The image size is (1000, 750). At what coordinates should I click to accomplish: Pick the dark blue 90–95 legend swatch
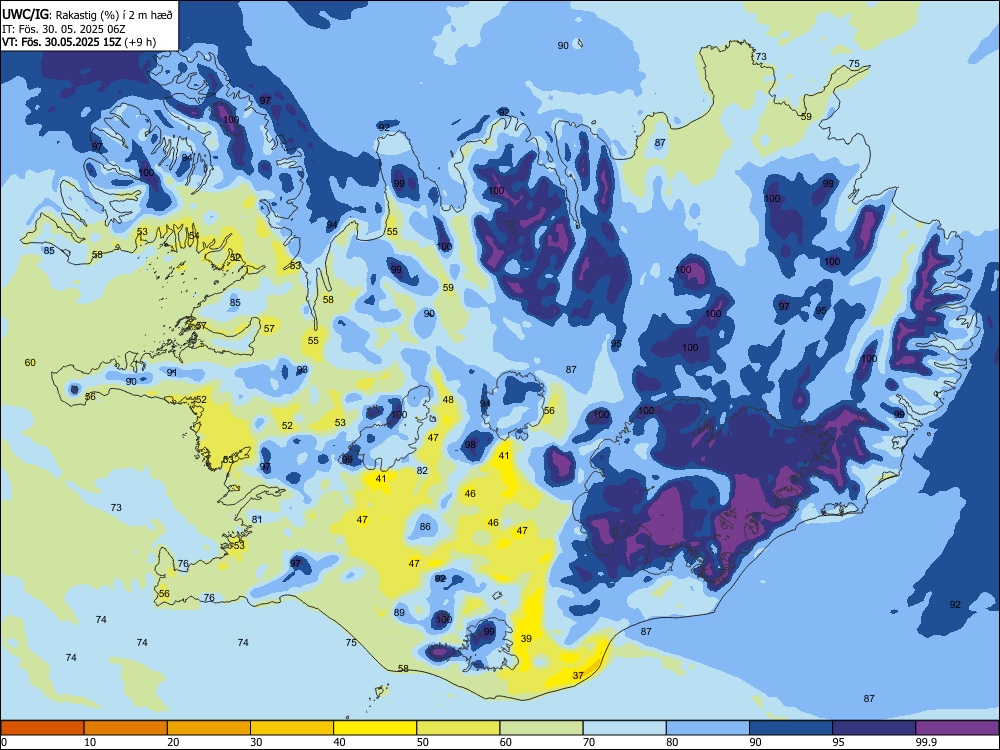point(791,728)
